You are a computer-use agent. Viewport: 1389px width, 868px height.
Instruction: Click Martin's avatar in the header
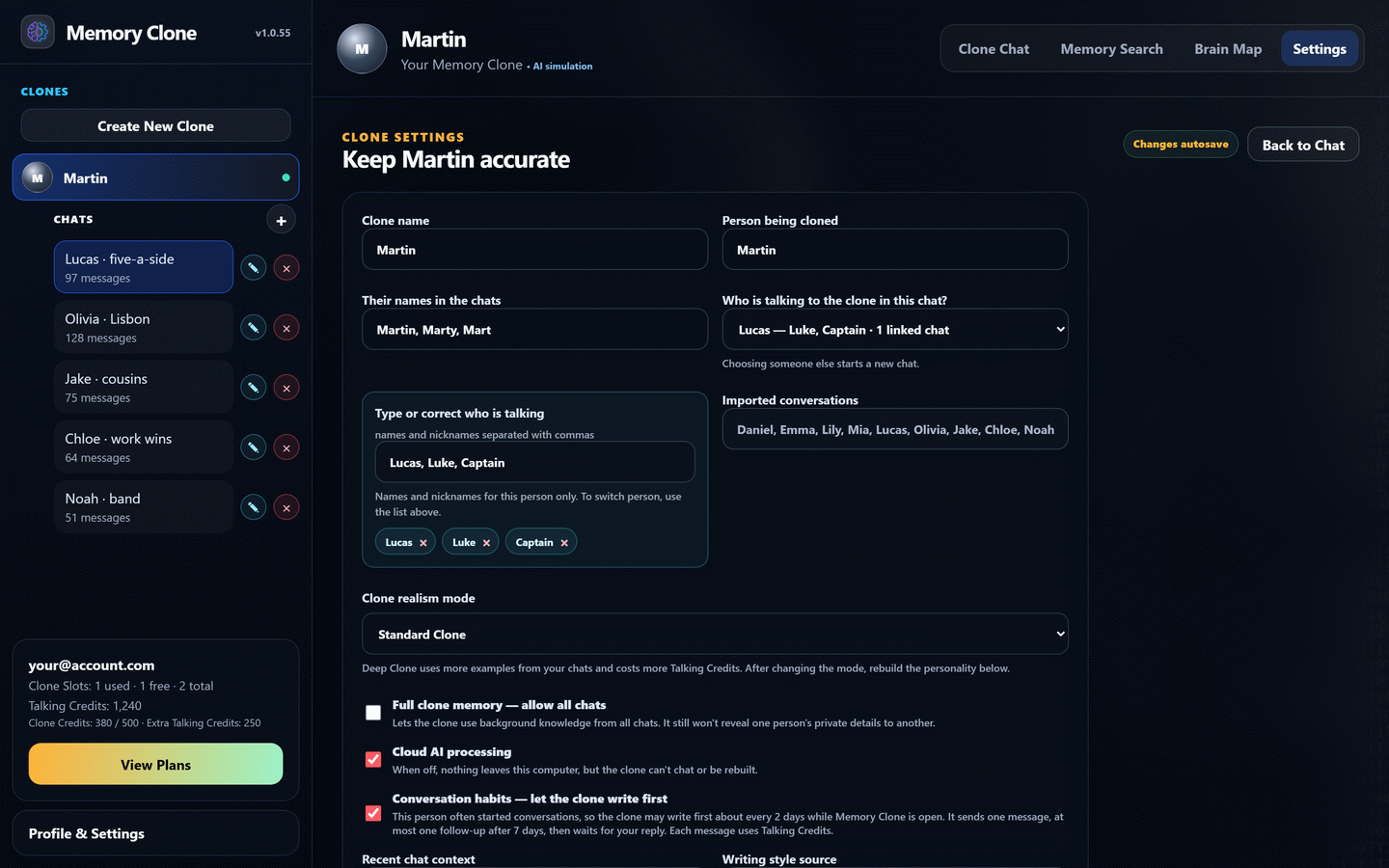pyautogui.click(x=362, y=48)
